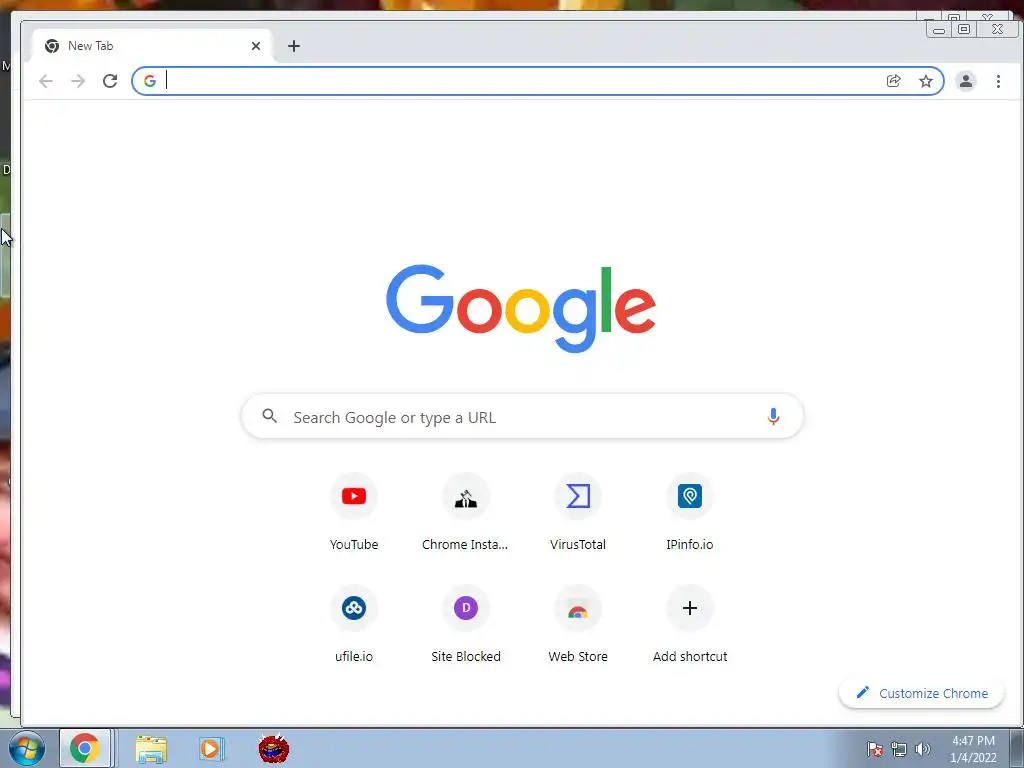
Task: Open the Chrome profile avatar
Action: click(x=965, y=81)
